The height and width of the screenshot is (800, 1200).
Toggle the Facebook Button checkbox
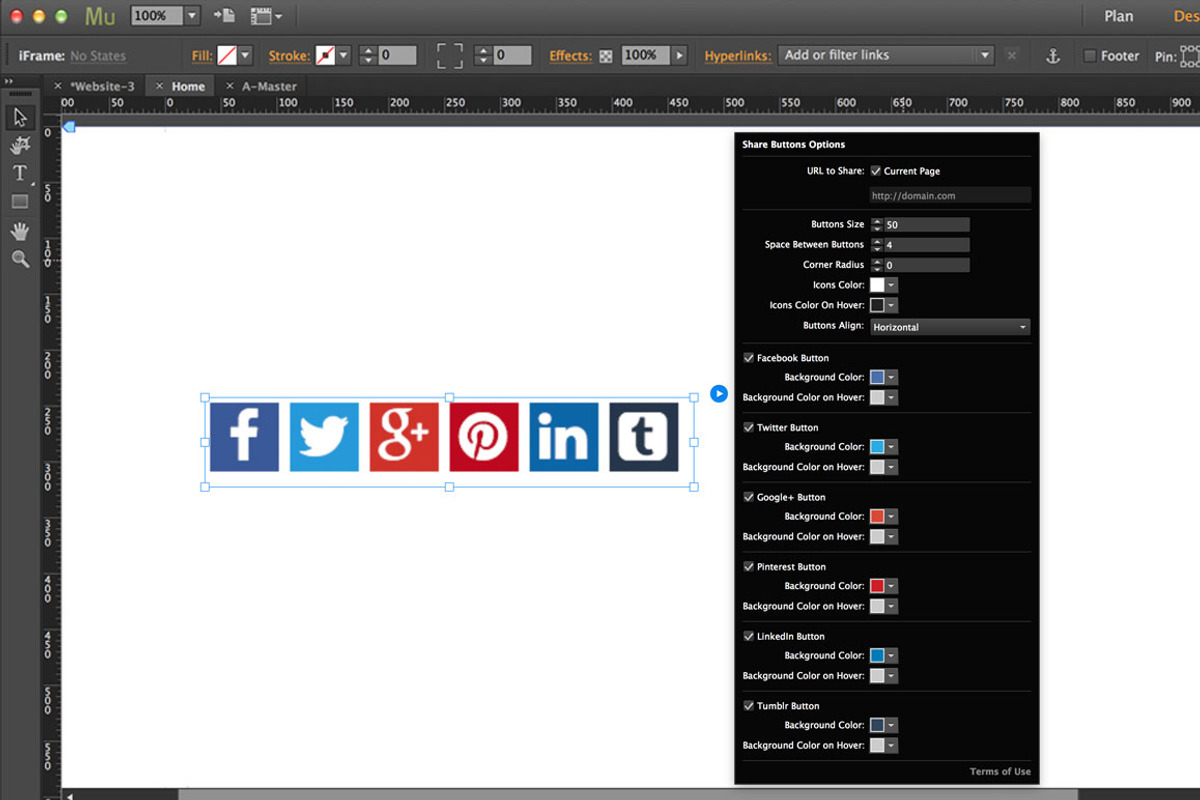[x=749, y=358]
